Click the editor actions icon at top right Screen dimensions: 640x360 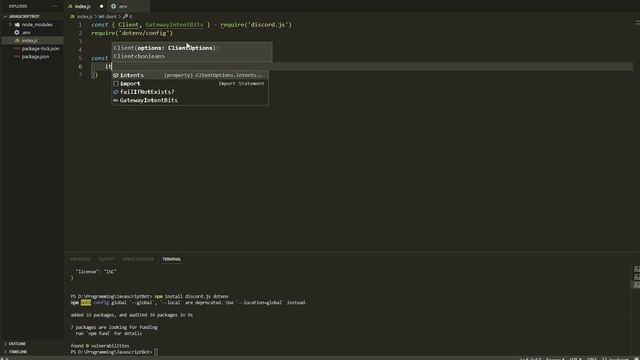pos(637,22)
